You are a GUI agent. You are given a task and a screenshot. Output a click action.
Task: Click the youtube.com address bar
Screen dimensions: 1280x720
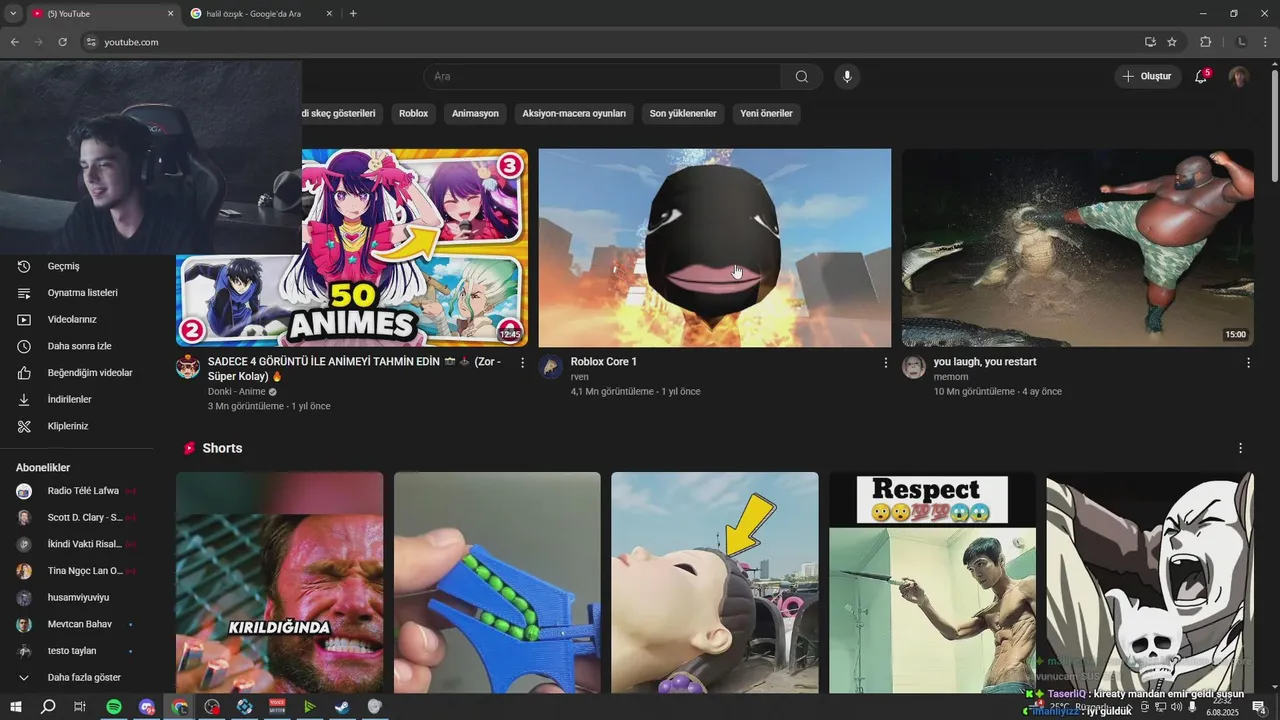tap(610, 42)
